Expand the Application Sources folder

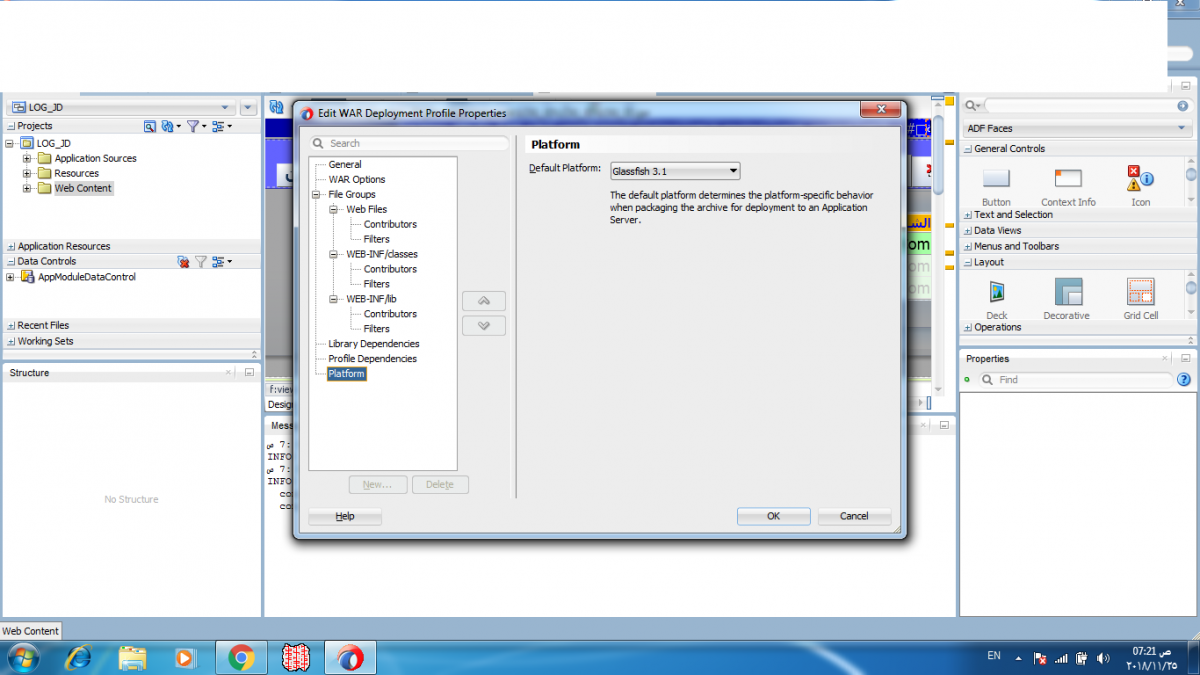tap(28, 159)
